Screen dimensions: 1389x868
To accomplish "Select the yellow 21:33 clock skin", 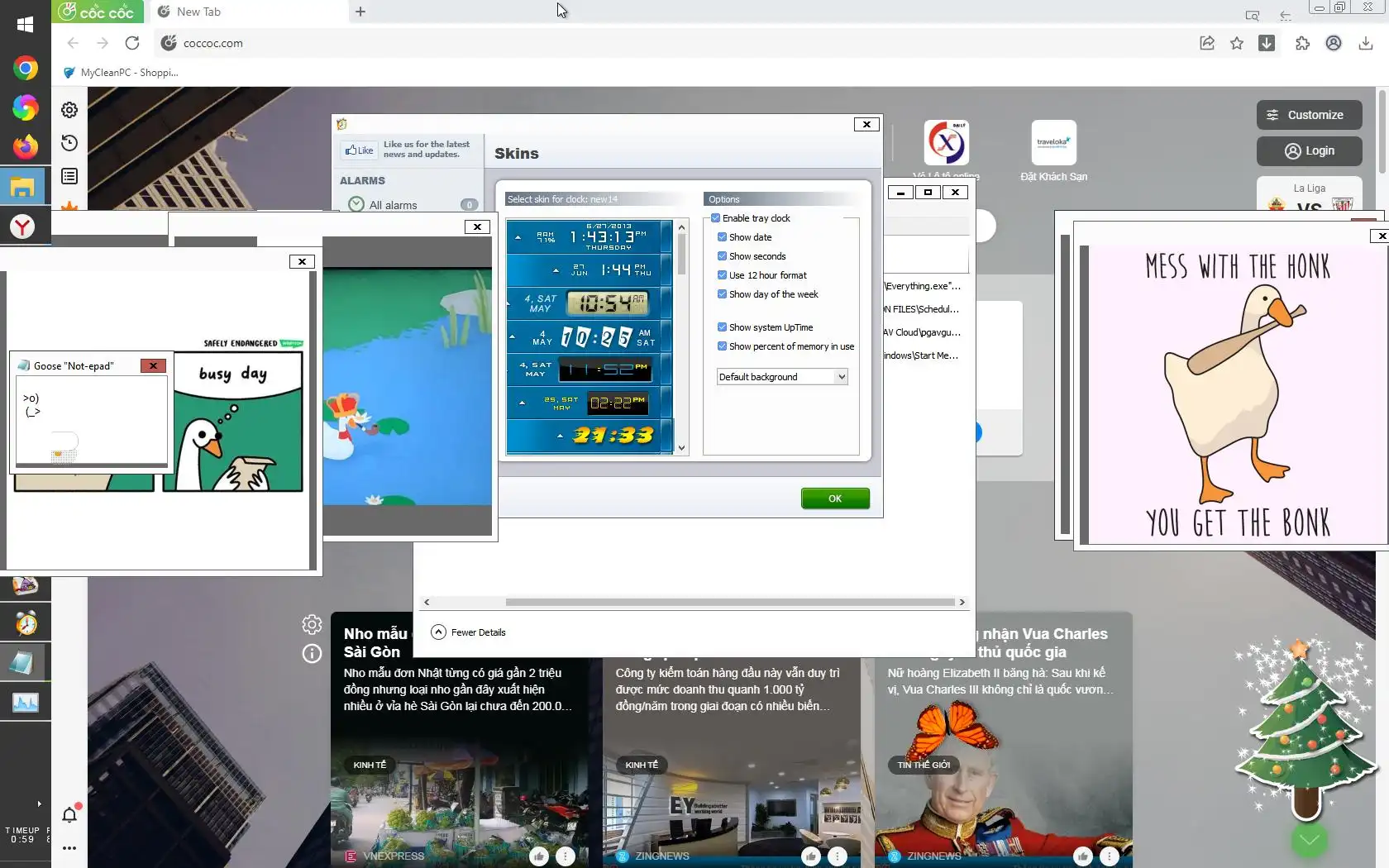I will [x=589, y=436].
